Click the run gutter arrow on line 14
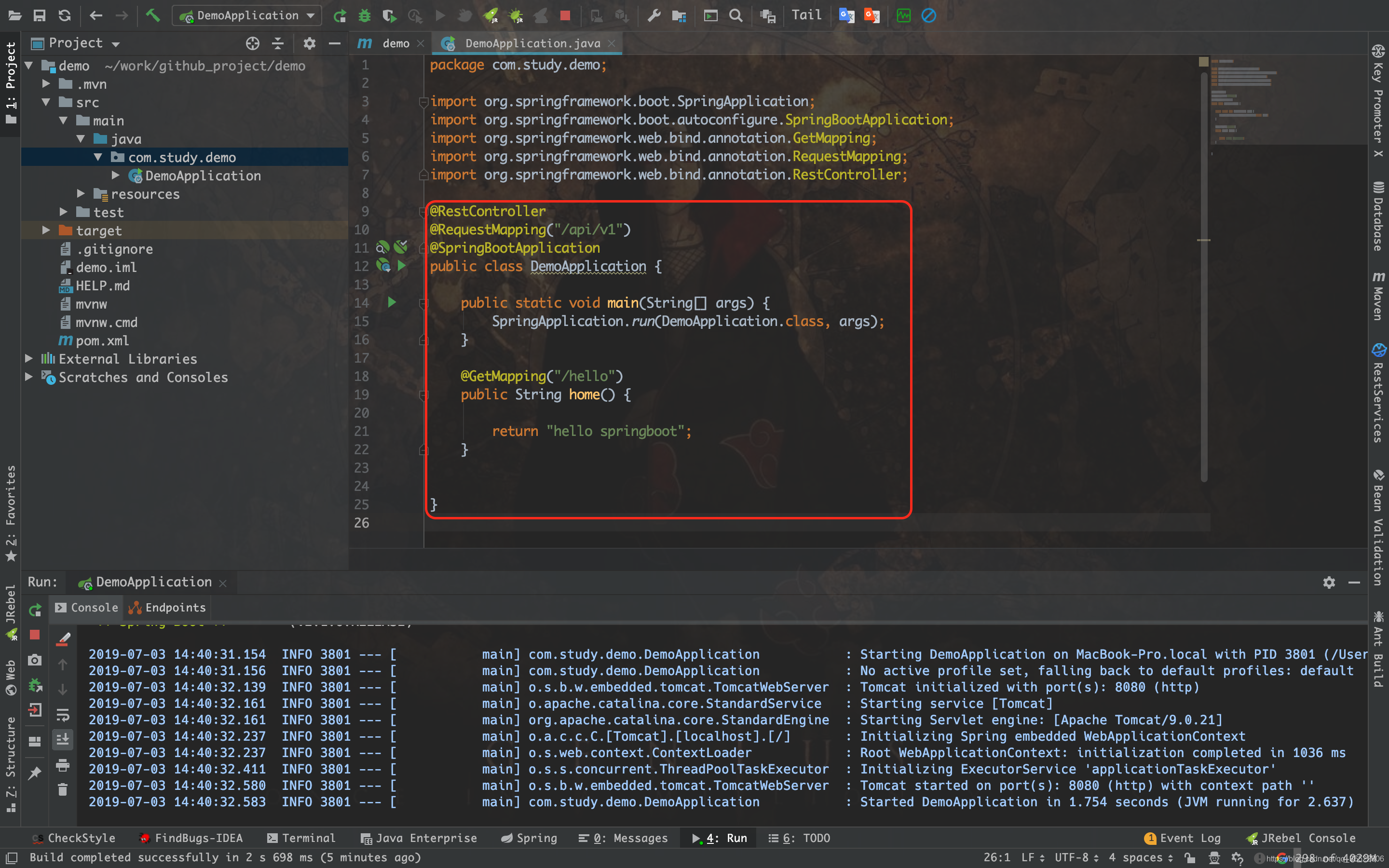Viewport: 1389px width, 868px height. pos(392,302)
